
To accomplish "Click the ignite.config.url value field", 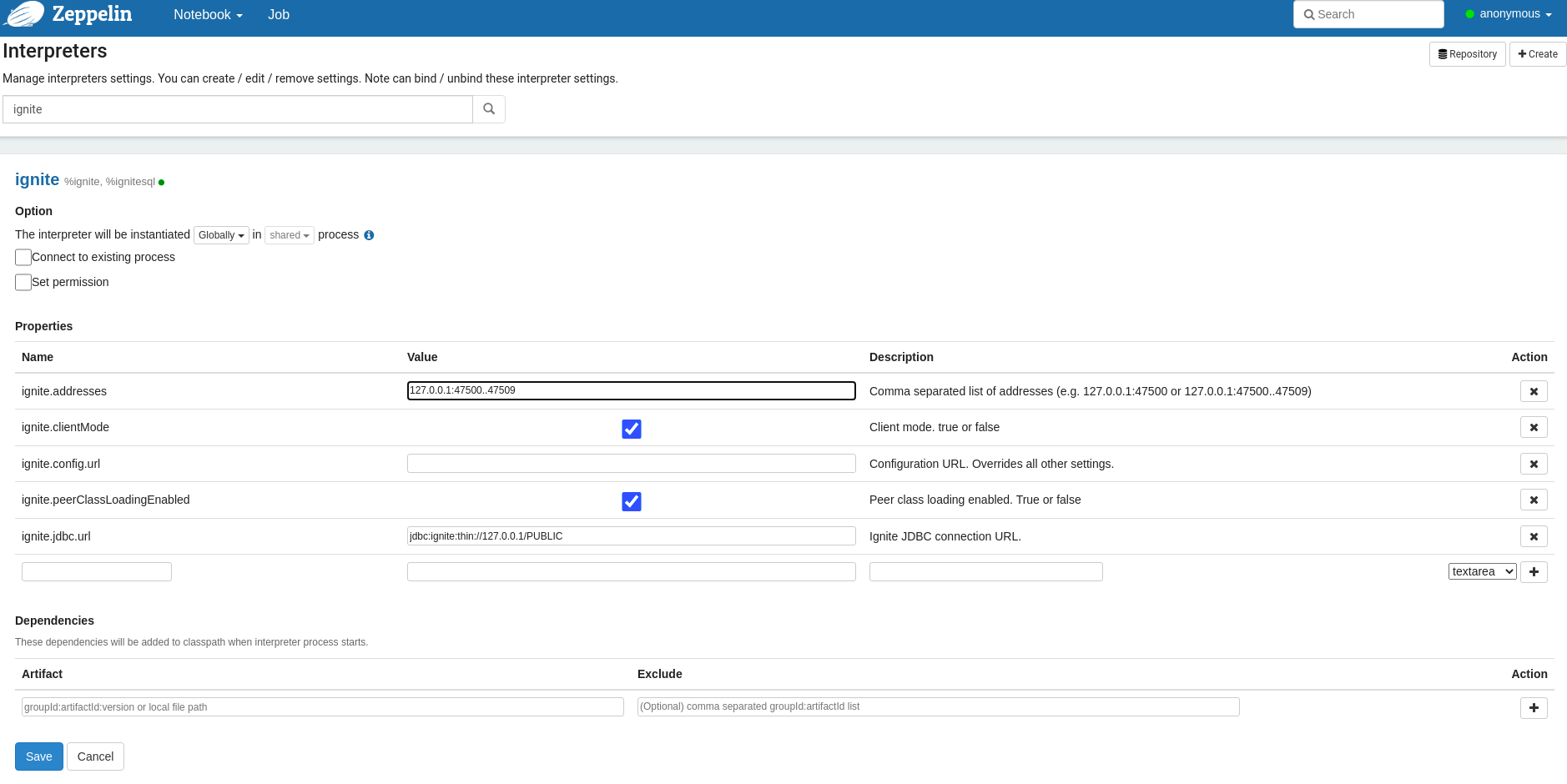I will [632, 463].
